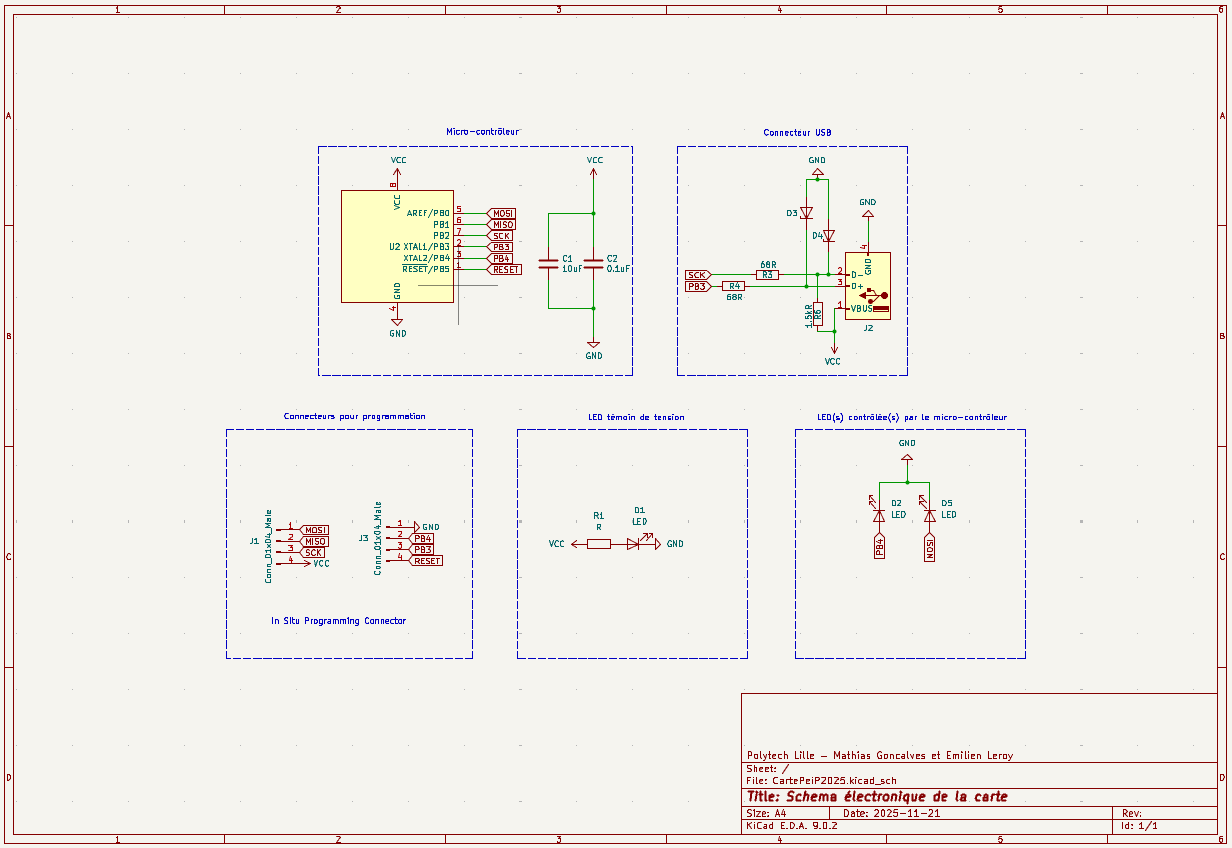Click diode D4 near the USB connector

point(828,236)
